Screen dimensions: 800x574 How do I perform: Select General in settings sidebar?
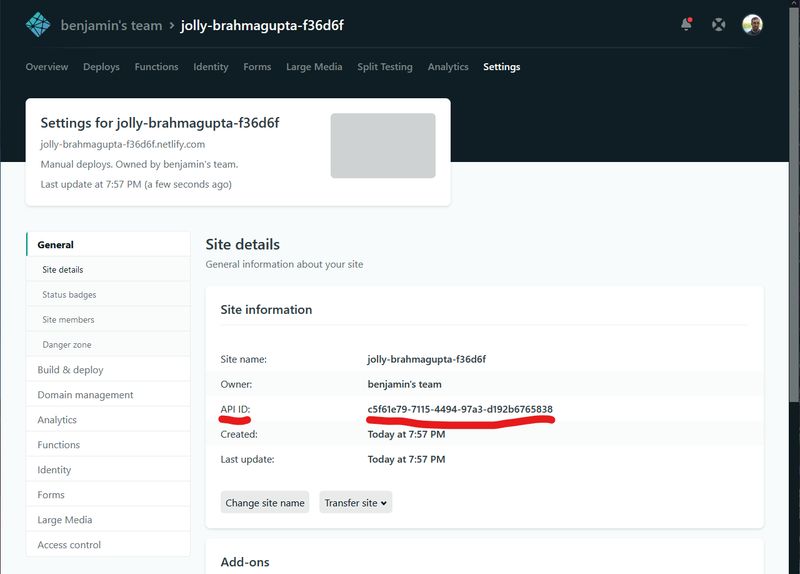coord(108,244)
